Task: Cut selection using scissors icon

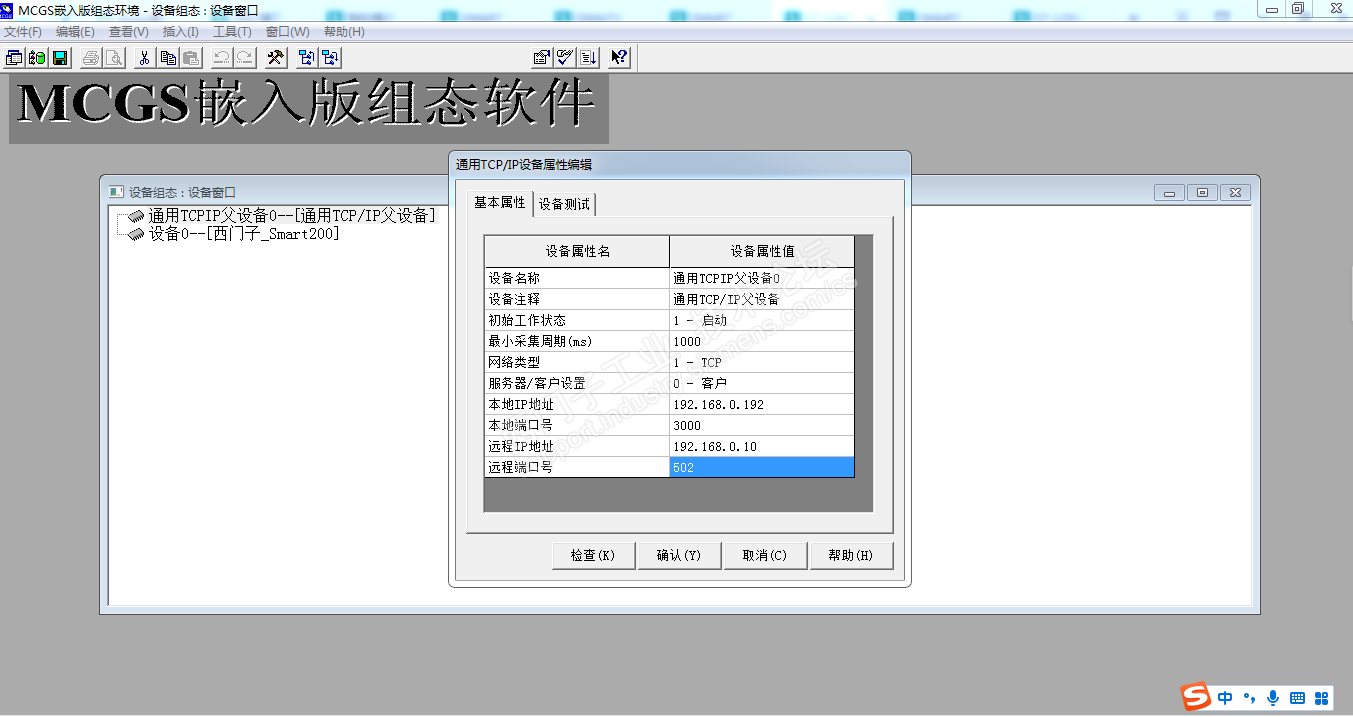Action: pyautogui.click(x=145, y=58)
